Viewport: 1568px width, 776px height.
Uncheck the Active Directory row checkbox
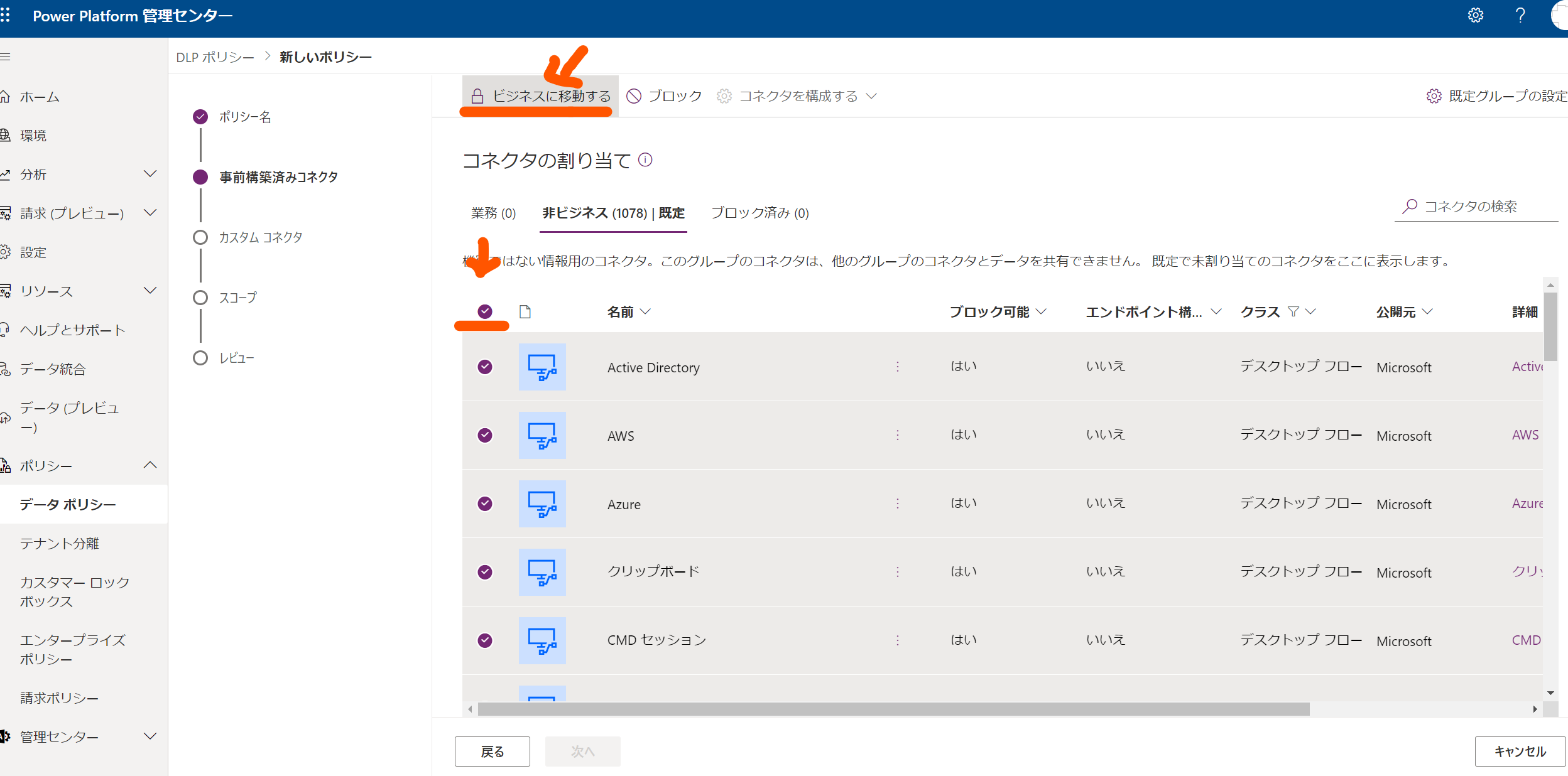point(485,367)
